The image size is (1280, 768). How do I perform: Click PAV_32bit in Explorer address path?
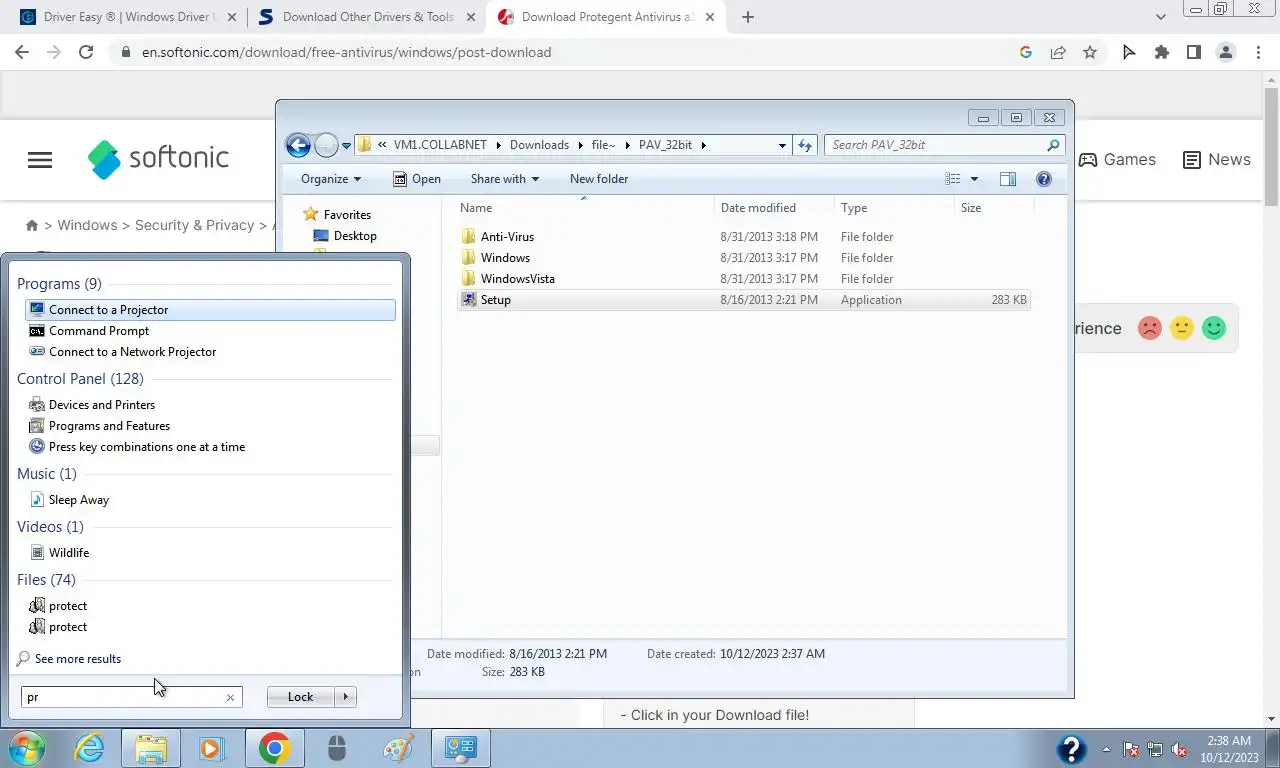pyautogui.click(x=665, y=145)
